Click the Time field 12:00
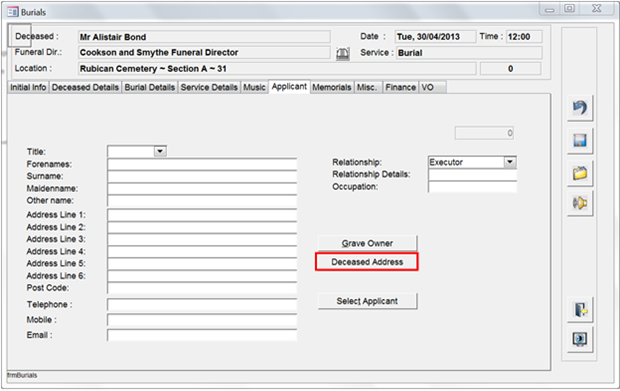The image size is (620, 391). coord(524,37)
